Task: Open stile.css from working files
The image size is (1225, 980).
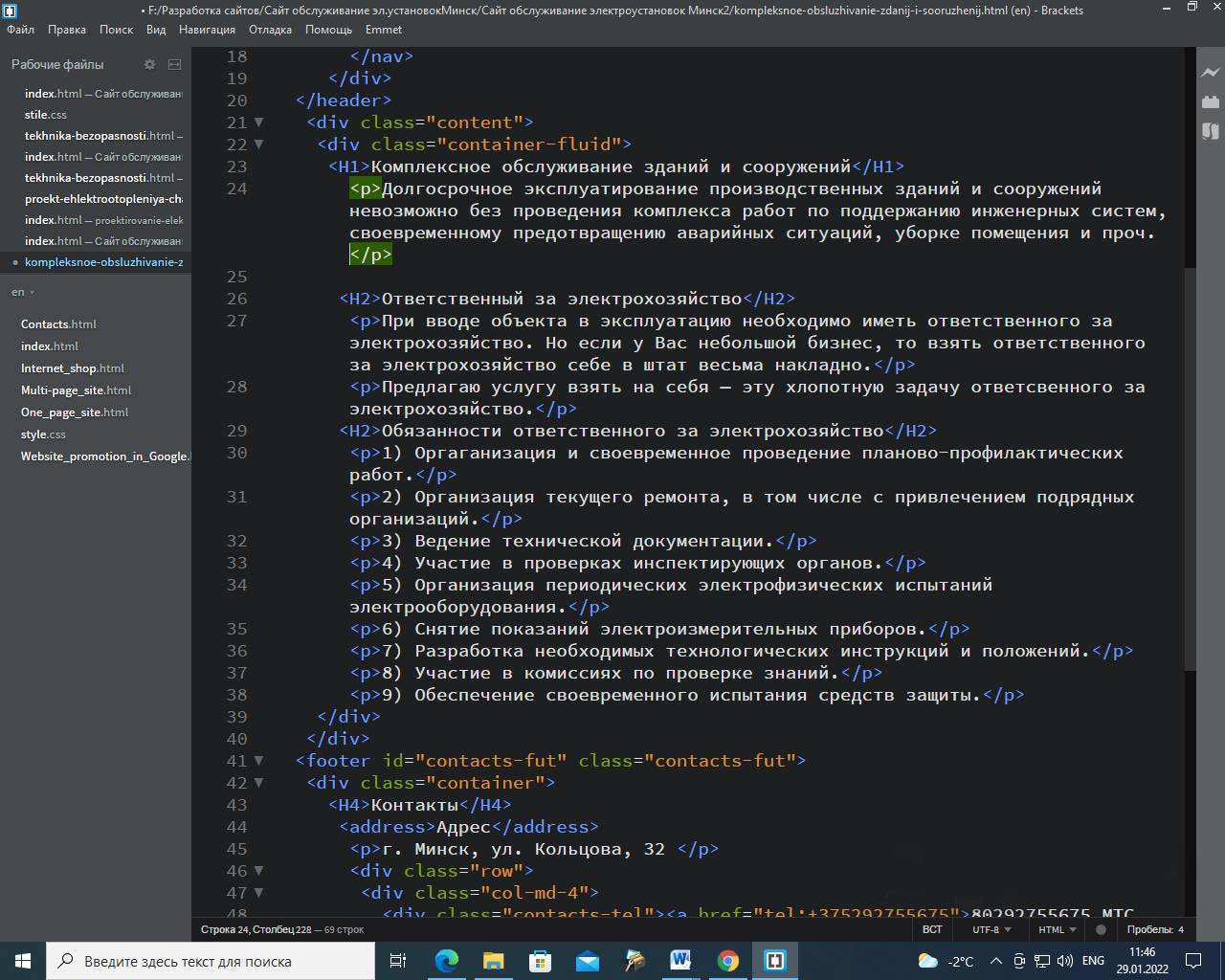Action: (x=46, y=115)
